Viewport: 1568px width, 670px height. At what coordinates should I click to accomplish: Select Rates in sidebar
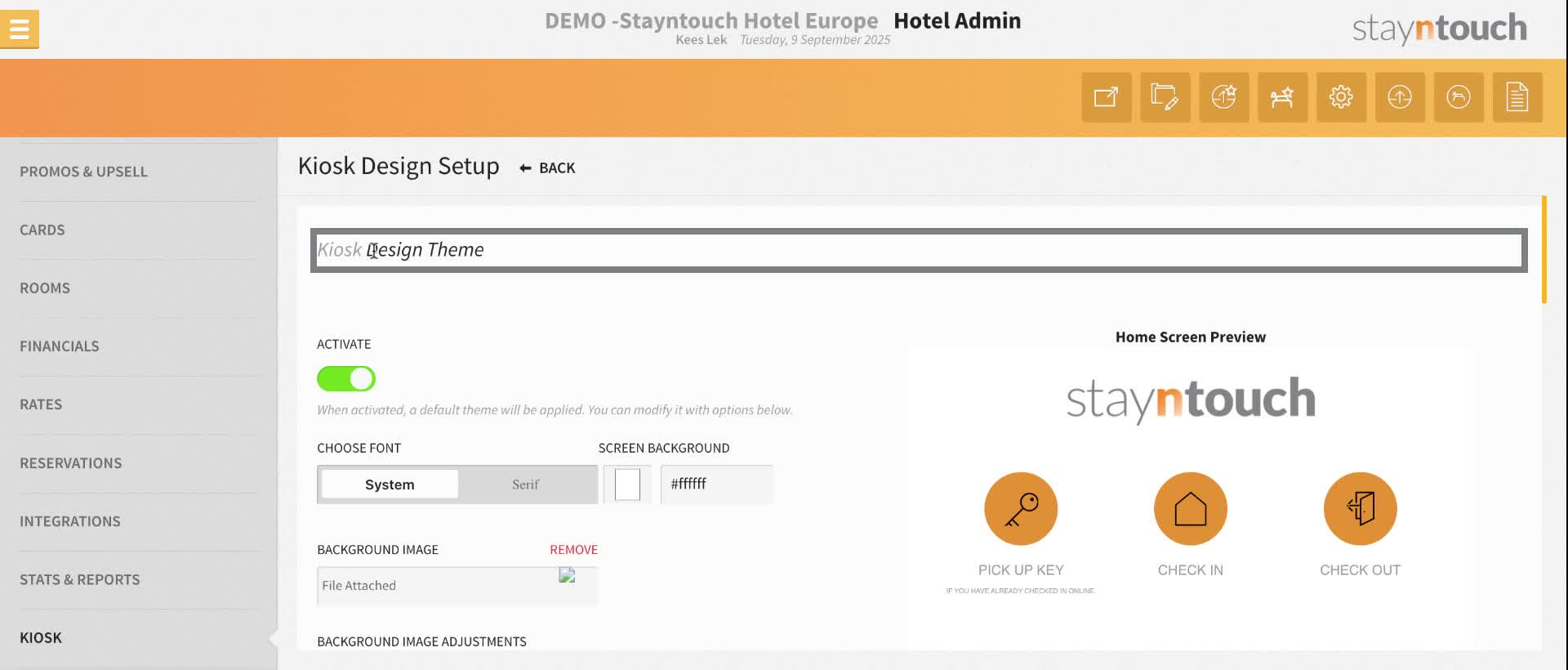[41, 404]
